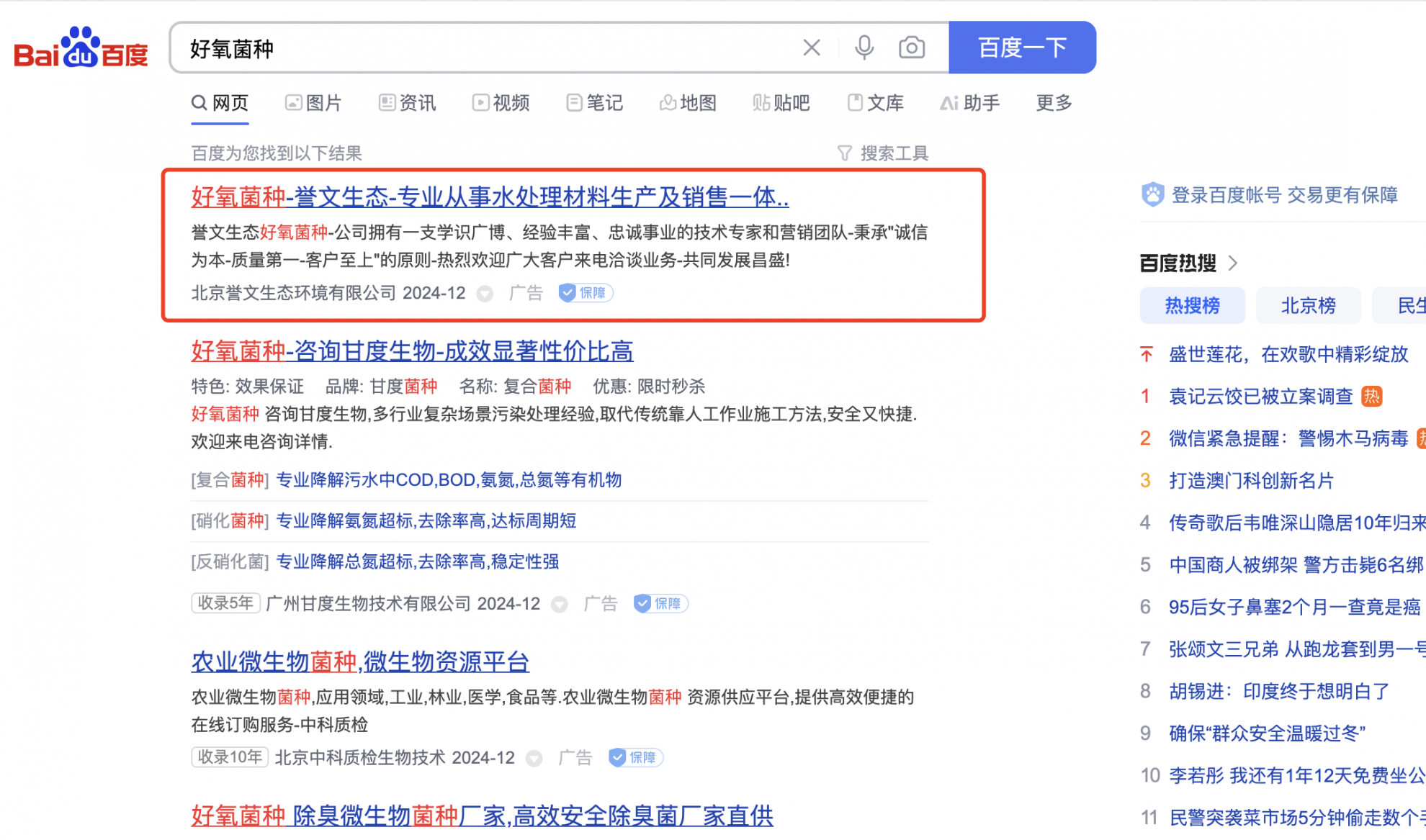
Task: Go to the 地图 tab
Action: point(689,103)
